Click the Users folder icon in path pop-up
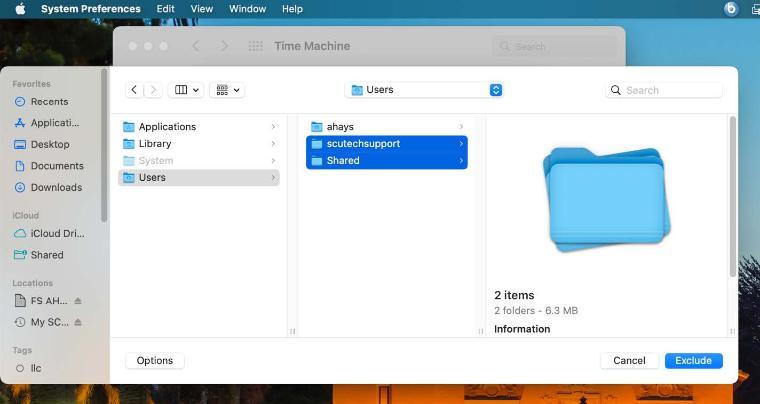This screenshot has width=760, height=404. pos(357,90)
